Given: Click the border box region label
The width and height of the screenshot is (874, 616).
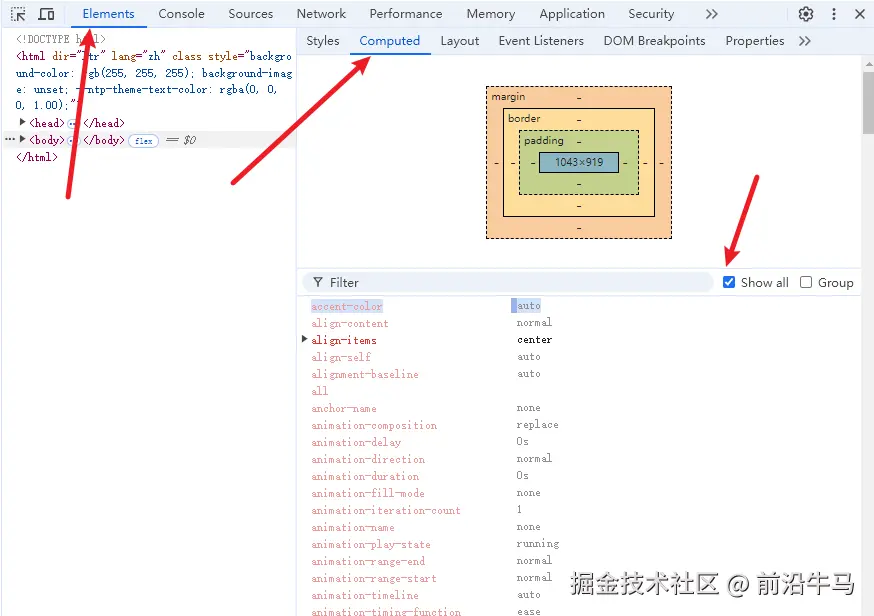Looking at the screenshot, I should point(524,118).
